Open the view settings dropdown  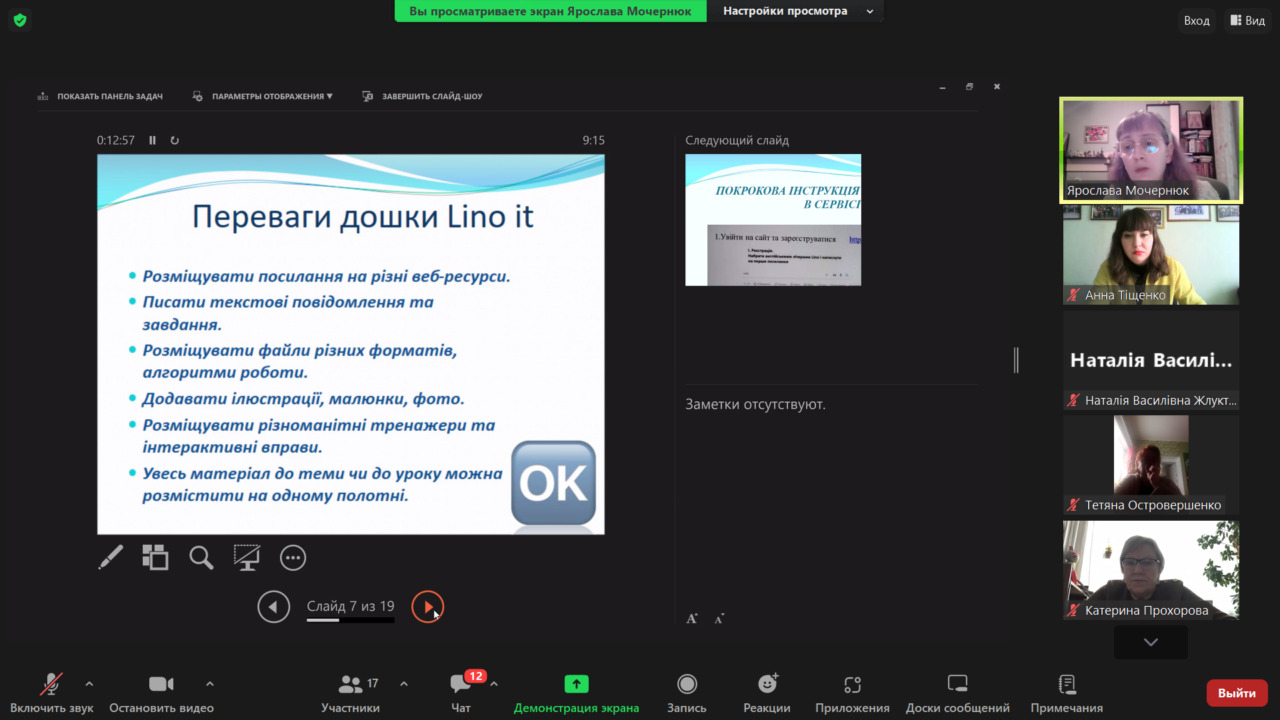[798, 11]
